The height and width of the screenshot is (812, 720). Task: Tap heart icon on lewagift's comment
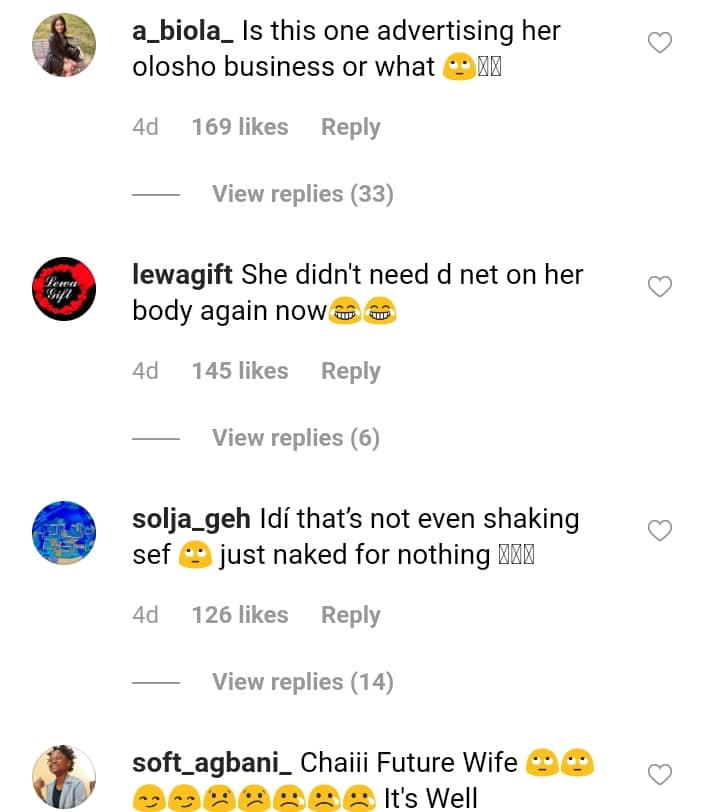point(660,287)
